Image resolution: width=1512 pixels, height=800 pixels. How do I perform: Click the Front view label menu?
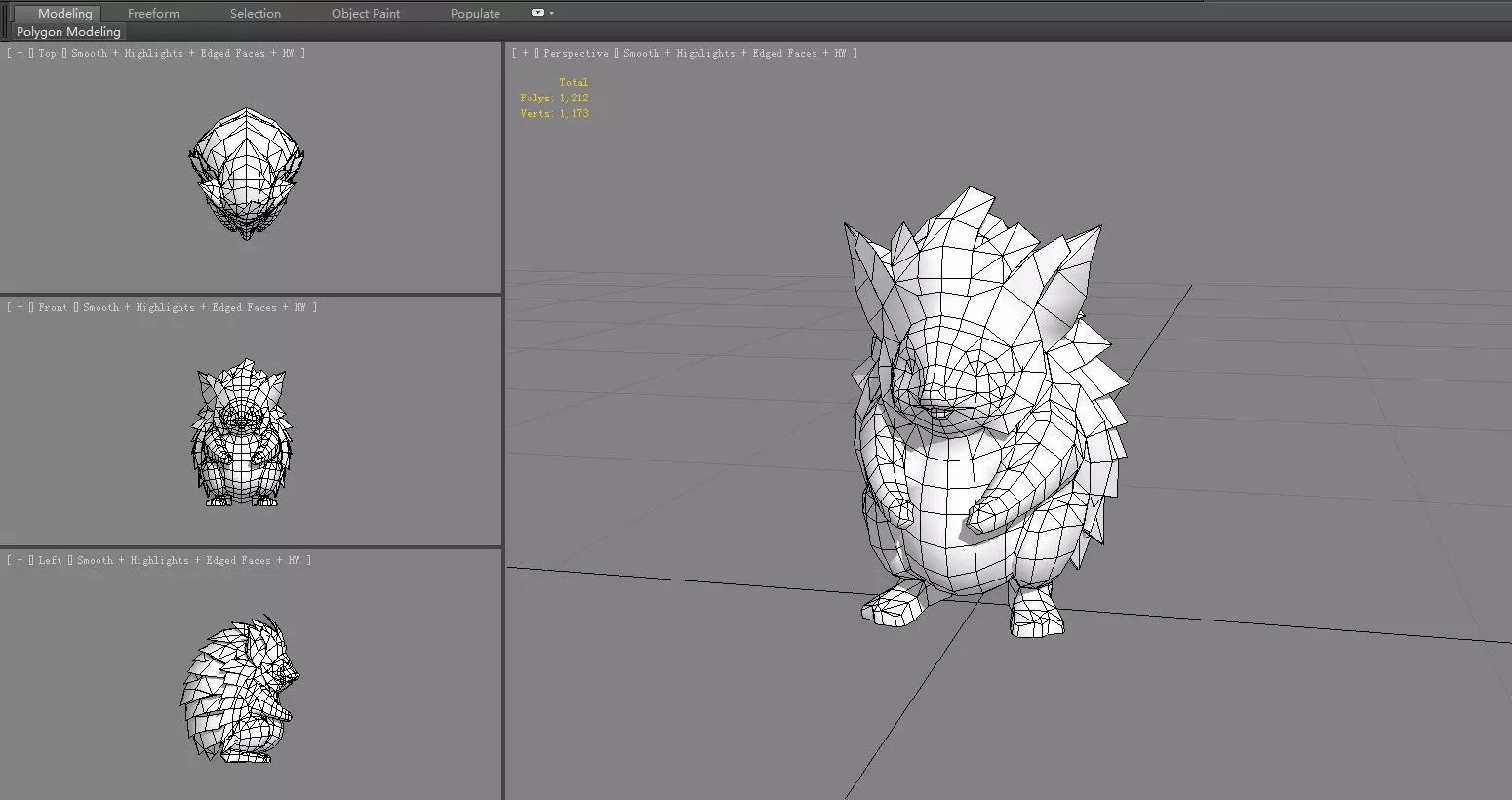[x=53, y=307]
